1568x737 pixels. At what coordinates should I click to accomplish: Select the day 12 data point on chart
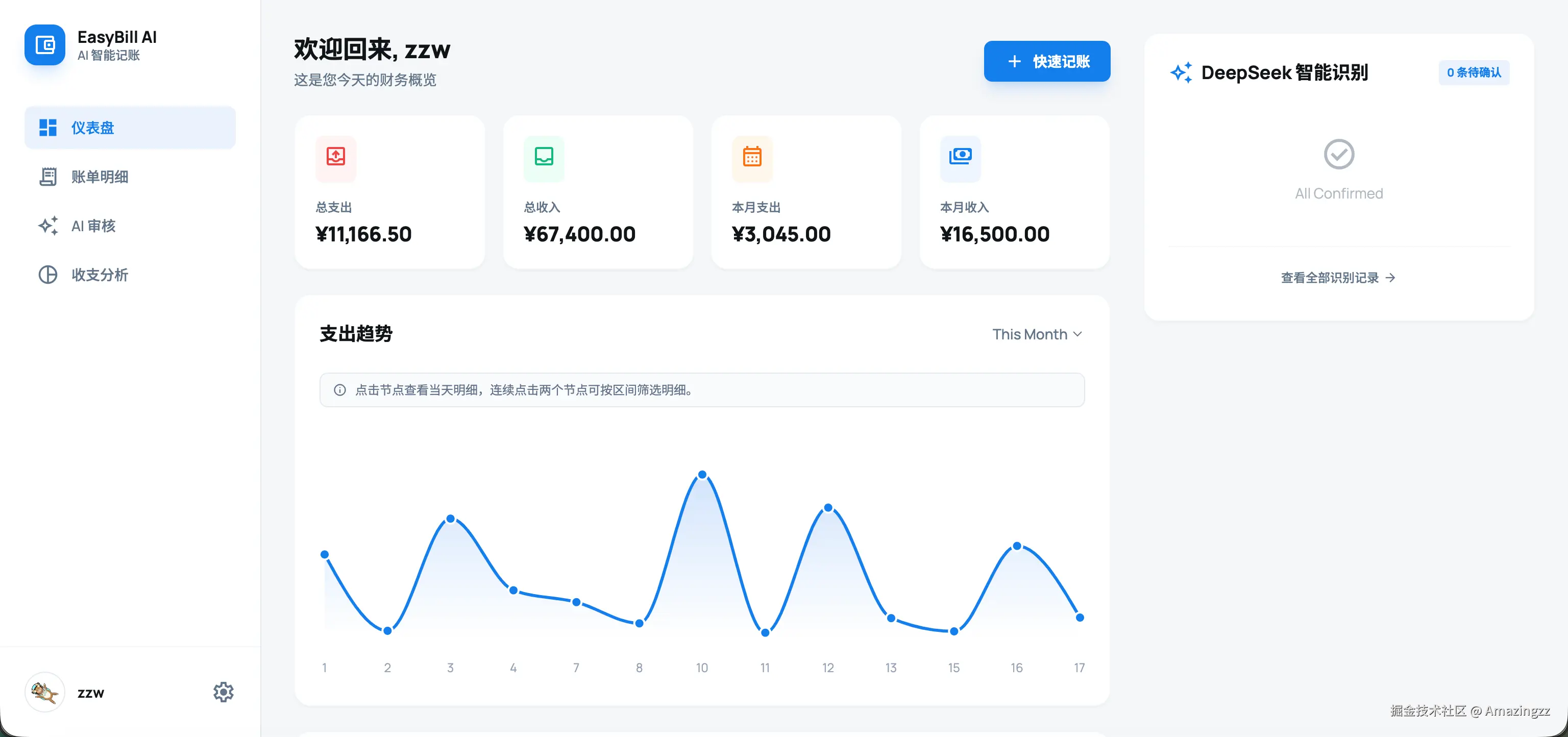[x=828, y=507]
